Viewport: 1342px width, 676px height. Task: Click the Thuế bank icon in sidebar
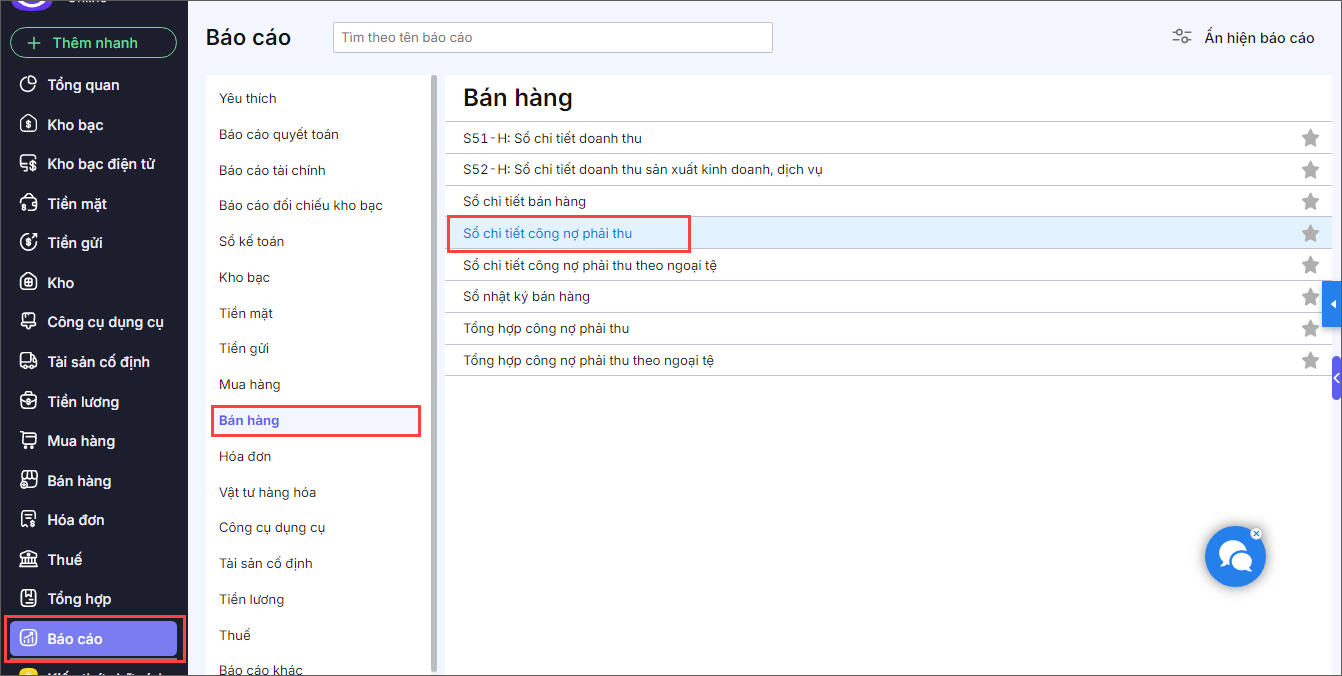point(29,560)
